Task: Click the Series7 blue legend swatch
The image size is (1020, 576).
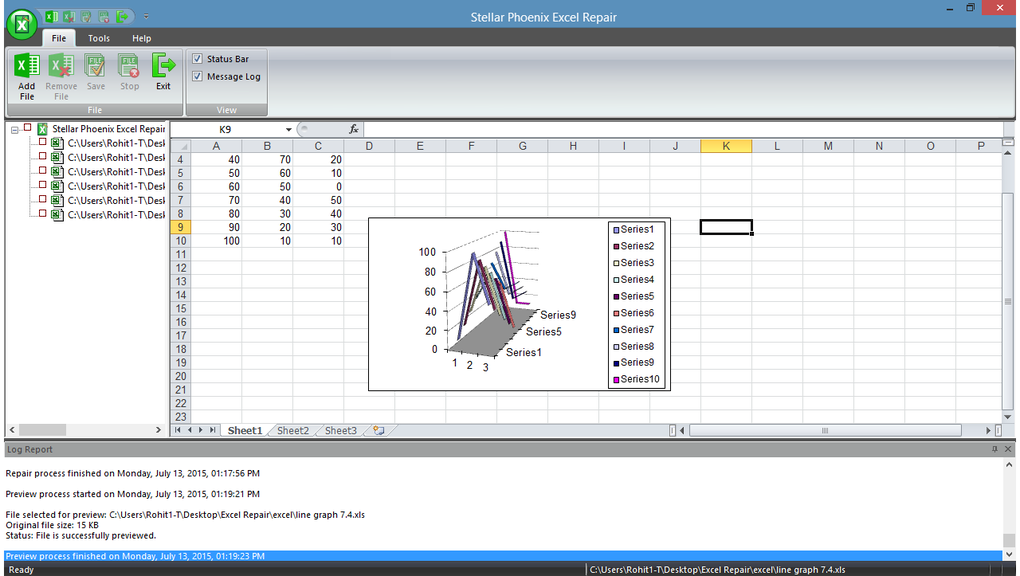Action: click(x=616, y=330)
